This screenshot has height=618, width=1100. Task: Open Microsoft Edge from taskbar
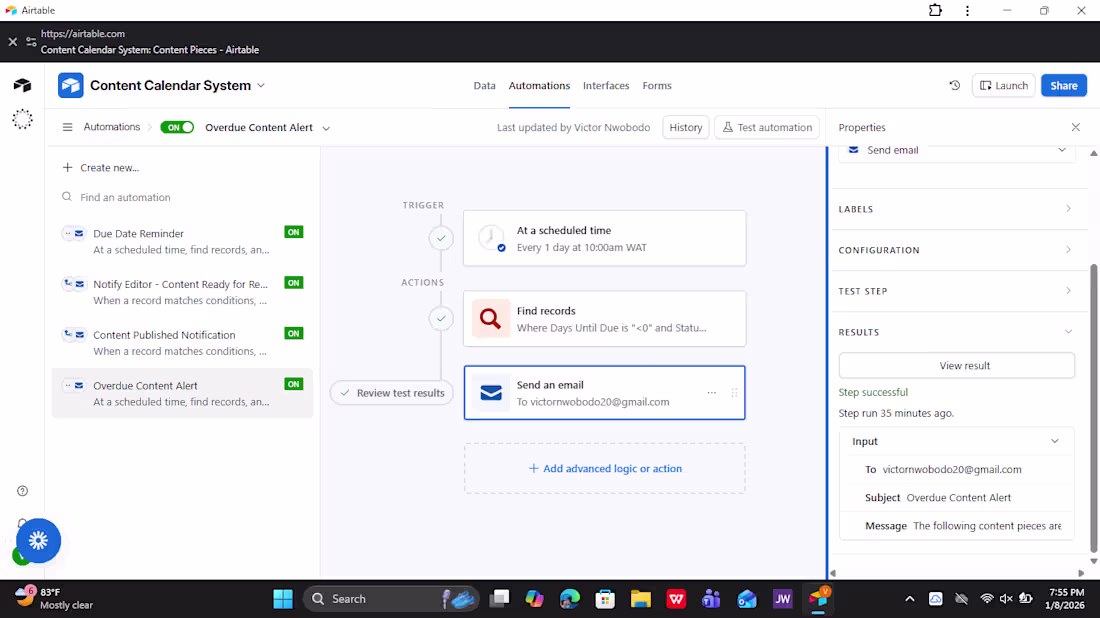coord(570,599)
